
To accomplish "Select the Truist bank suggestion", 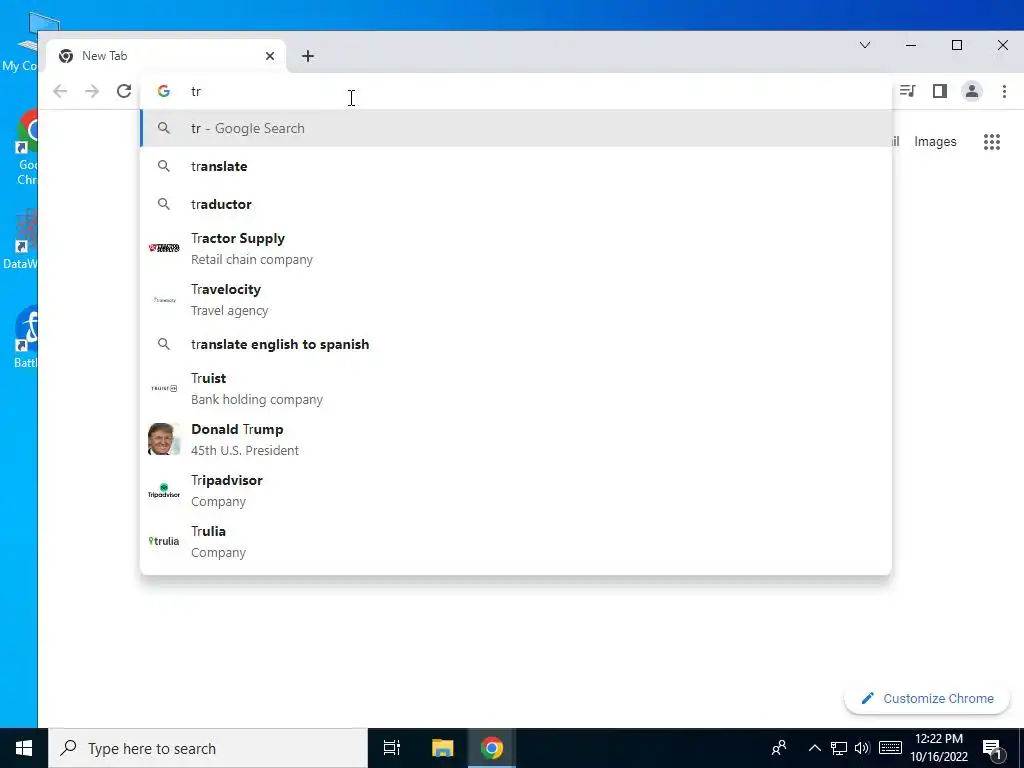I will pyautogui.click(x=516, y=389).
